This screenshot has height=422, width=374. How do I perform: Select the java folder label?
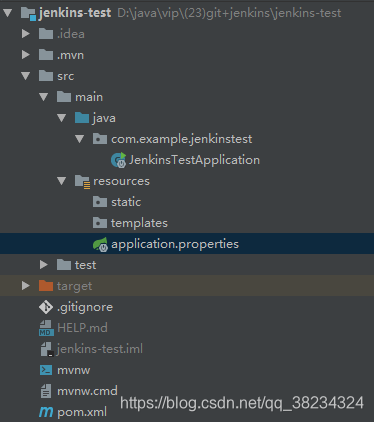tap(104, 118)
